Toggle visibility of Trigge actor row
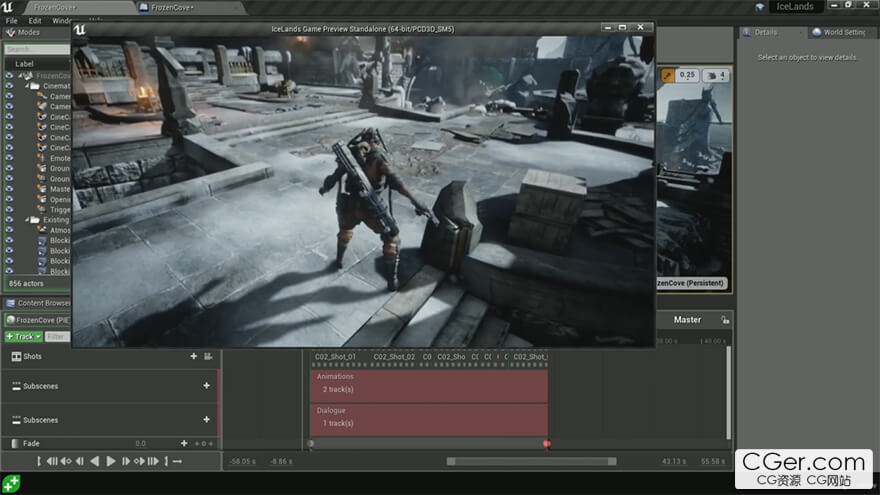Screen dimensions: 880x495 (10, 209)
